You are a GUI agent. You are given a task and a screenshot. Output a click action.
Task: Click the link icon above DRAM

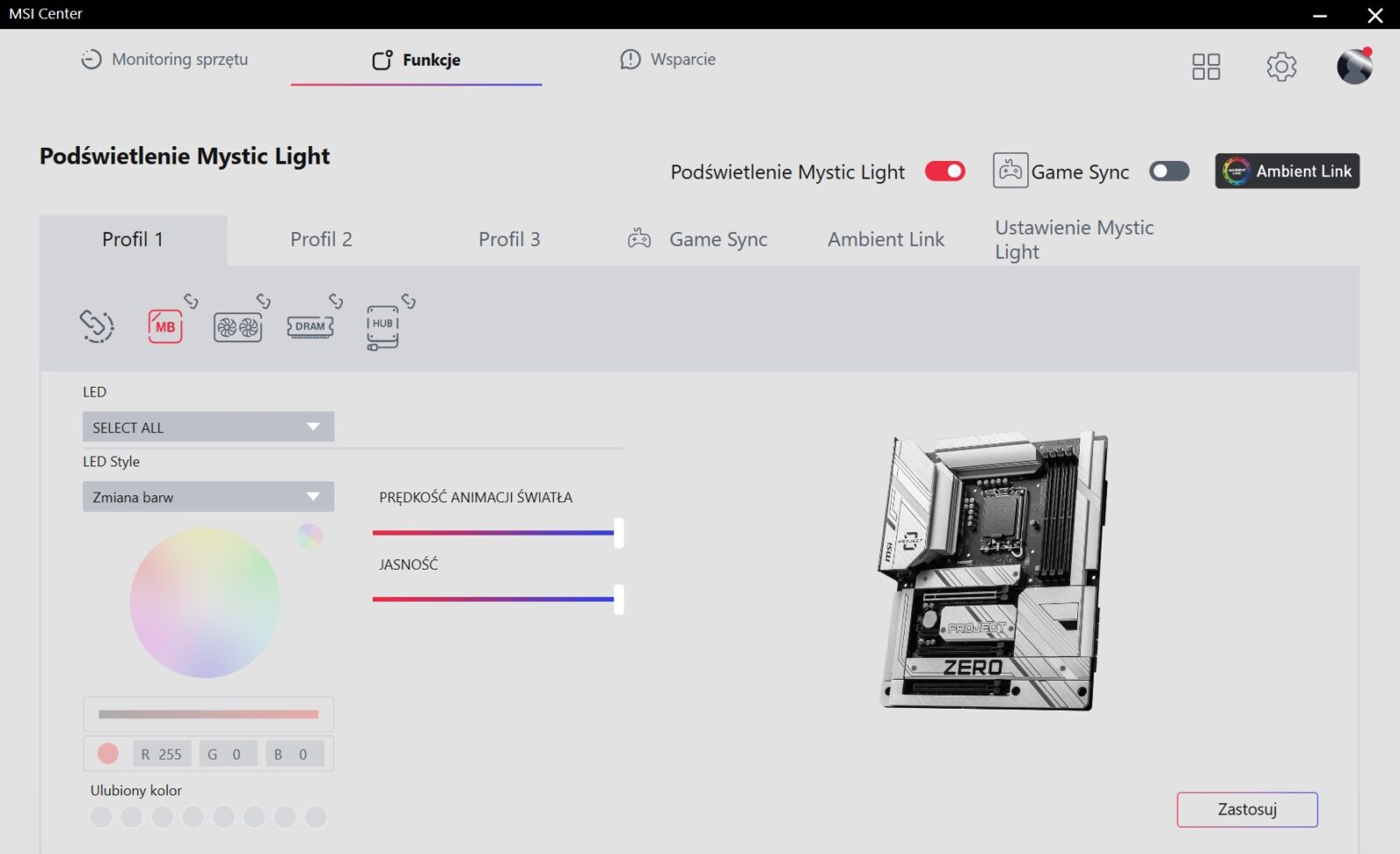(336, 301)
